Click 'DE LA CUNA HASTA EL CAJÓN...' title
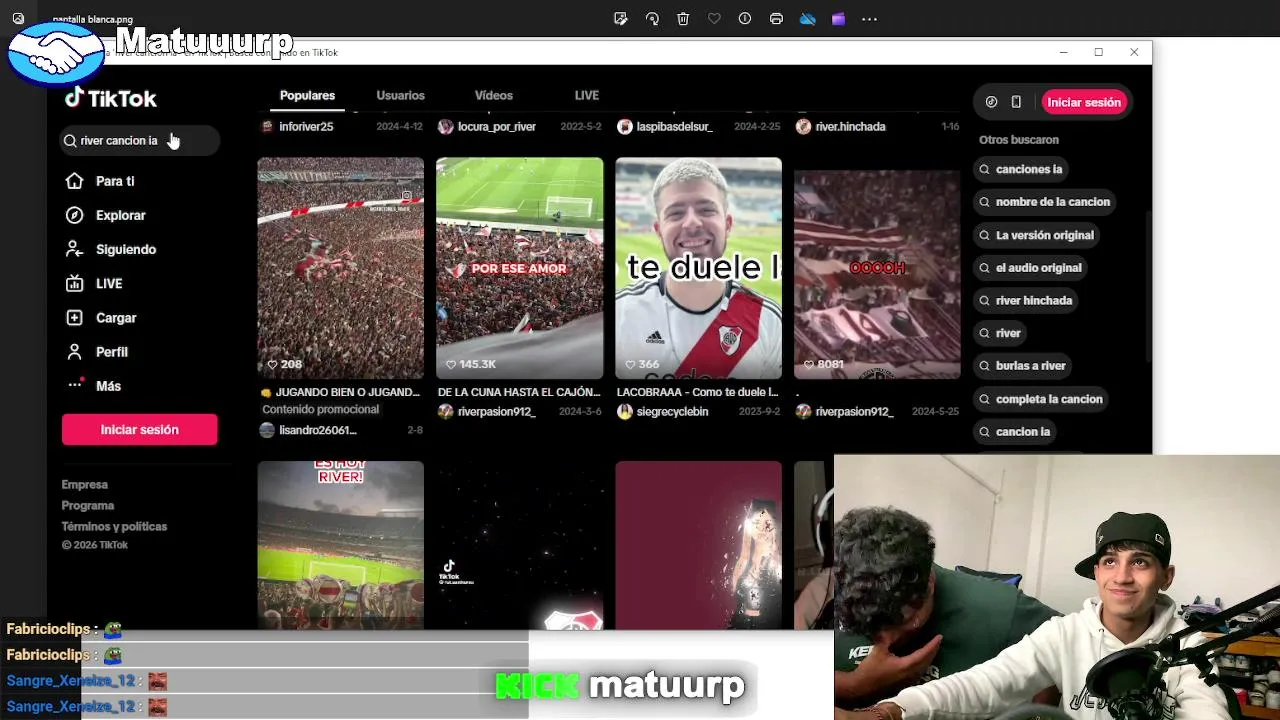 [x=519, y=393]
